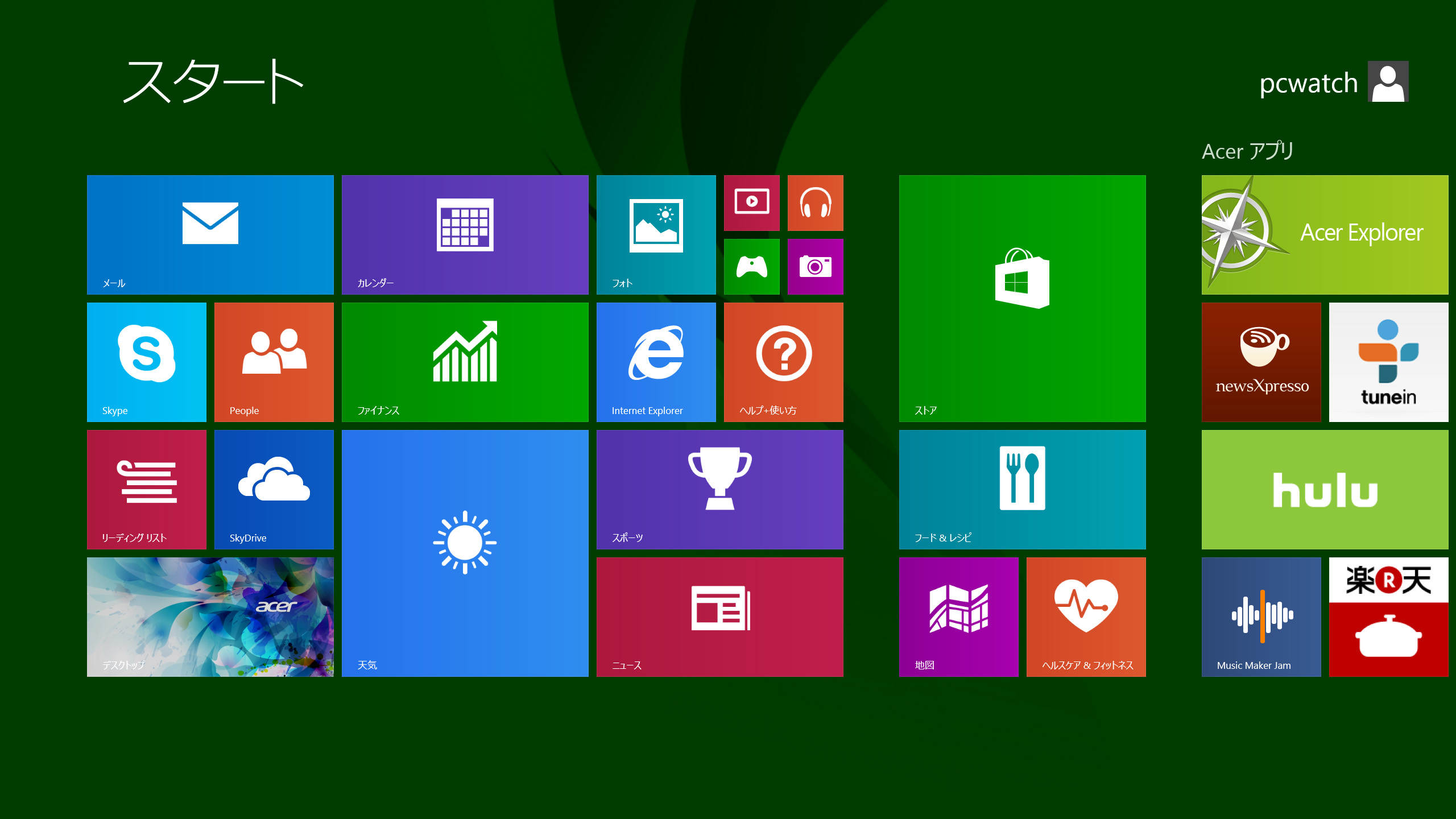Open the Desktop (デスクトップ) acer thumbnail tile
Screen dimensions: 1456x819
[x=210, y=617]
